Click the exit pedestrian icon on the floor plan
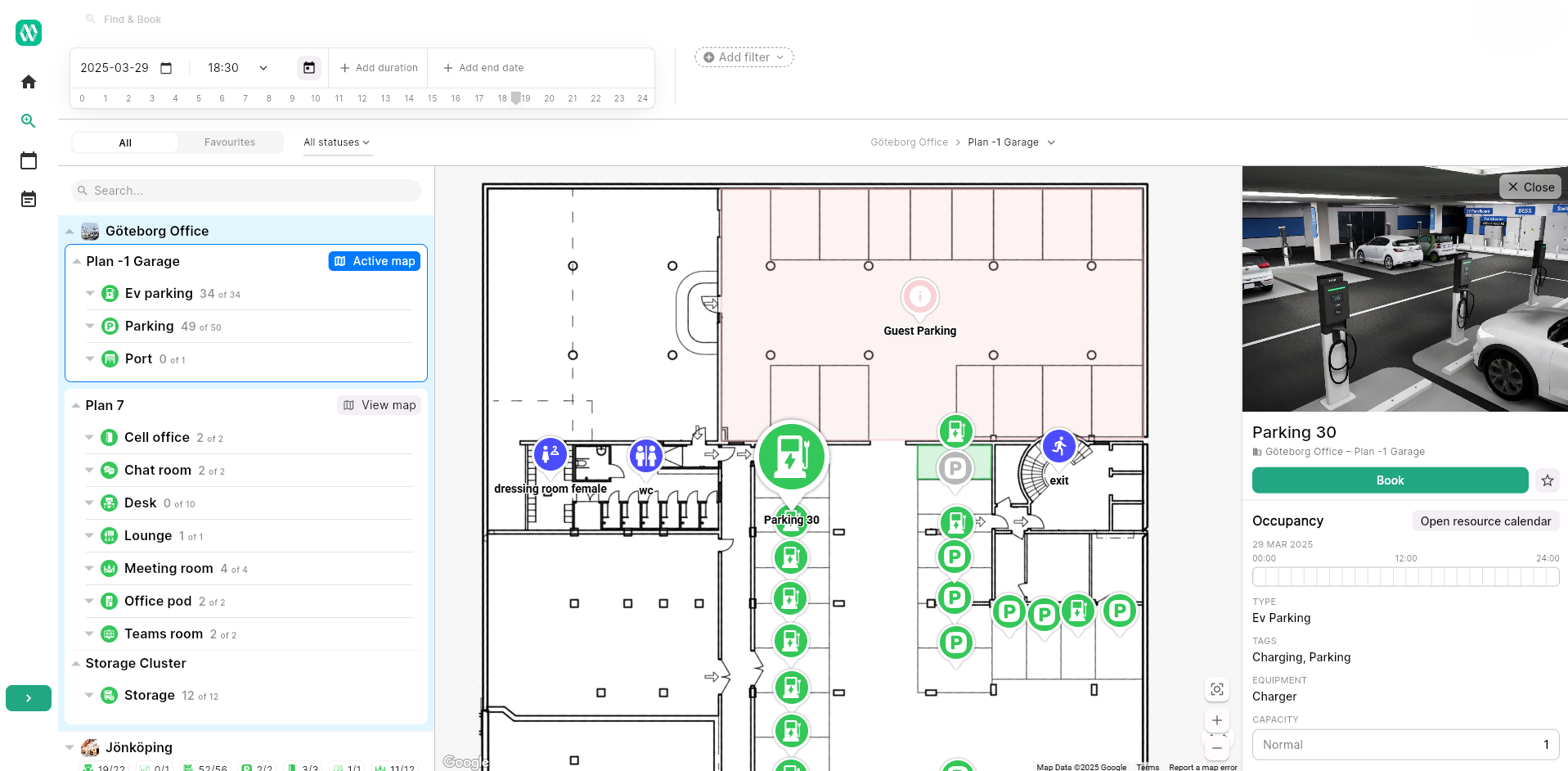This screenshot has width=1568, height=771. click(x=1058, y=446)
